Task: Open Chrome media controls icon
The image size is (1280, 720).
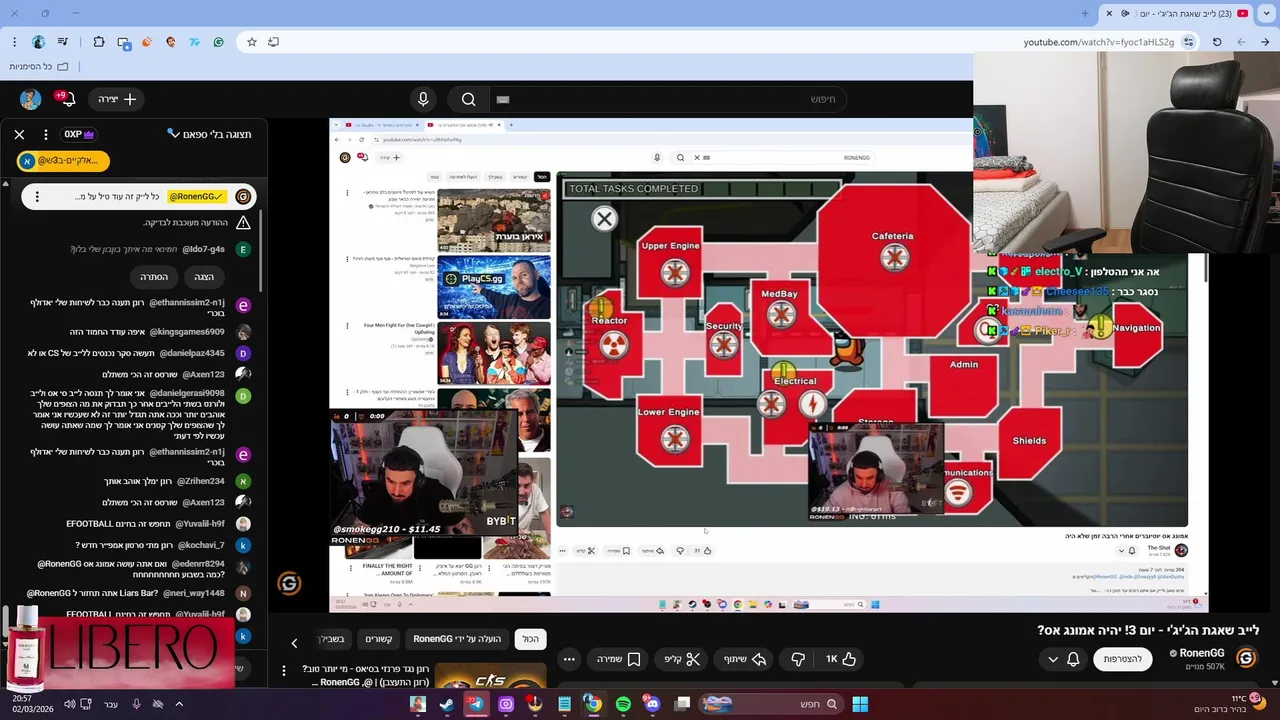Action: click(x=62, y=42)
